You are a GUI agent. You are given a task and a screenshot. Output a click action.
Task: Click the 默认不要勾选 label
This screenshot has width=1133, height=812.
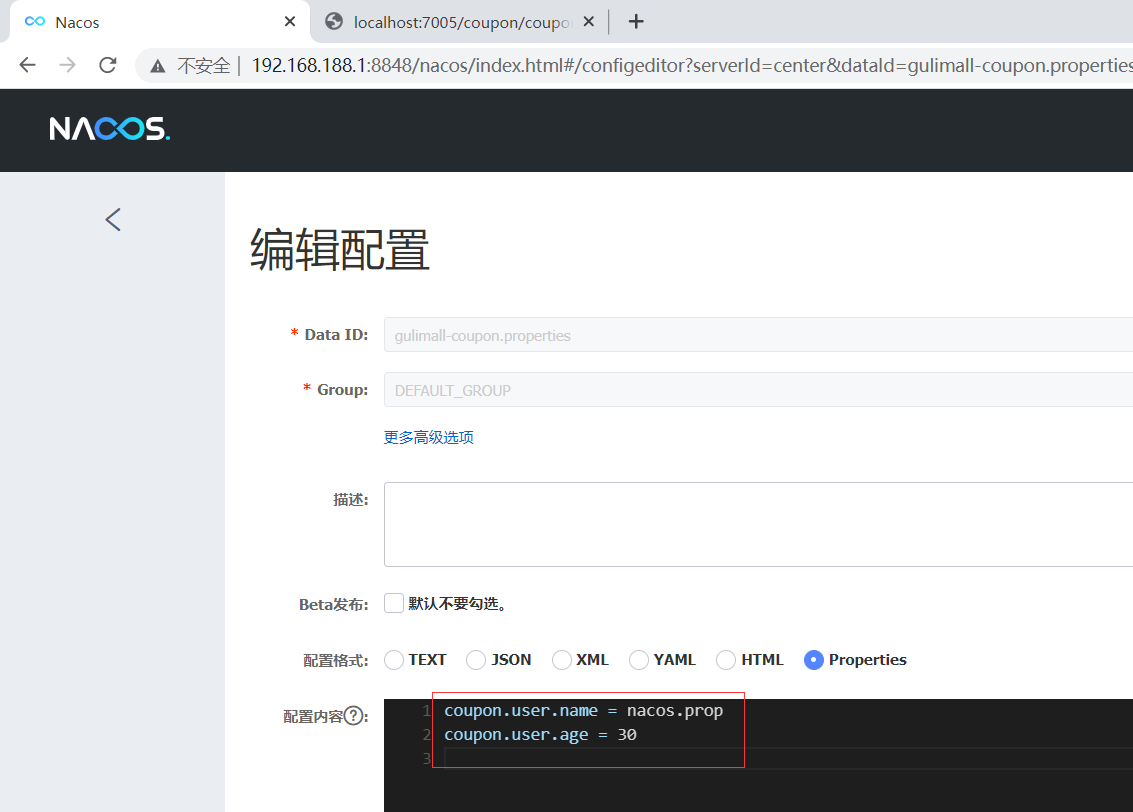457,603
